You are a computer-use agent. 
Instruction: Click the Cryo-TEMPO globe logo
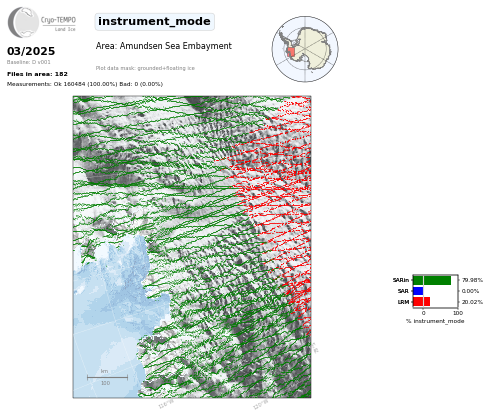23,22
